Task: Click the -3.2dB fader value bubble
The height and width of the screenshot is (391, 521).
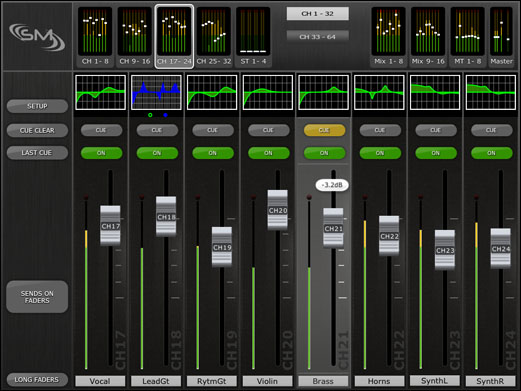Action: 332,185
